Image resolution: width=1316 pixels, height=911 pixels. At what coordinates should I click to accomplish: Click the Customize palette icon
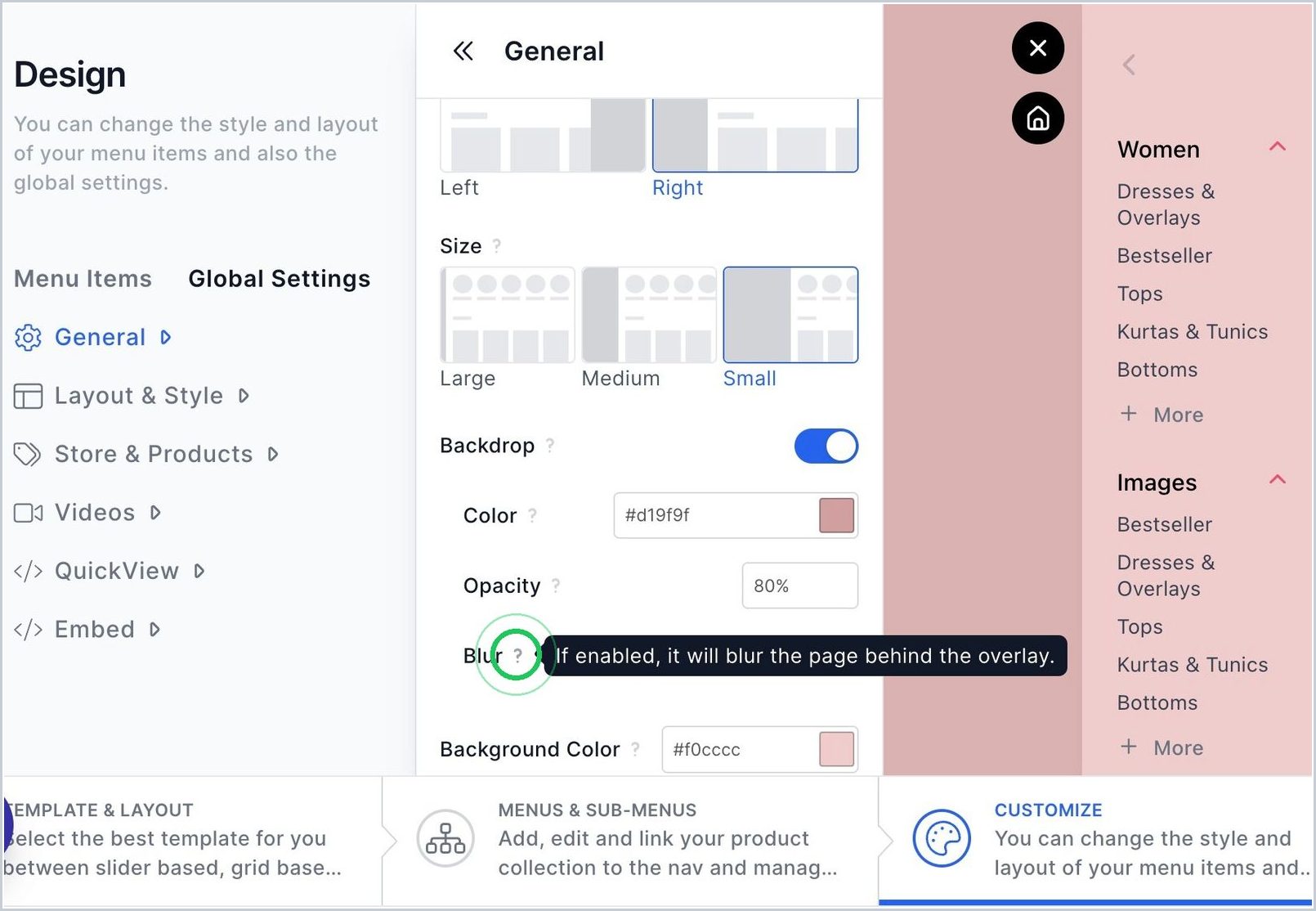tap(942, 838)
